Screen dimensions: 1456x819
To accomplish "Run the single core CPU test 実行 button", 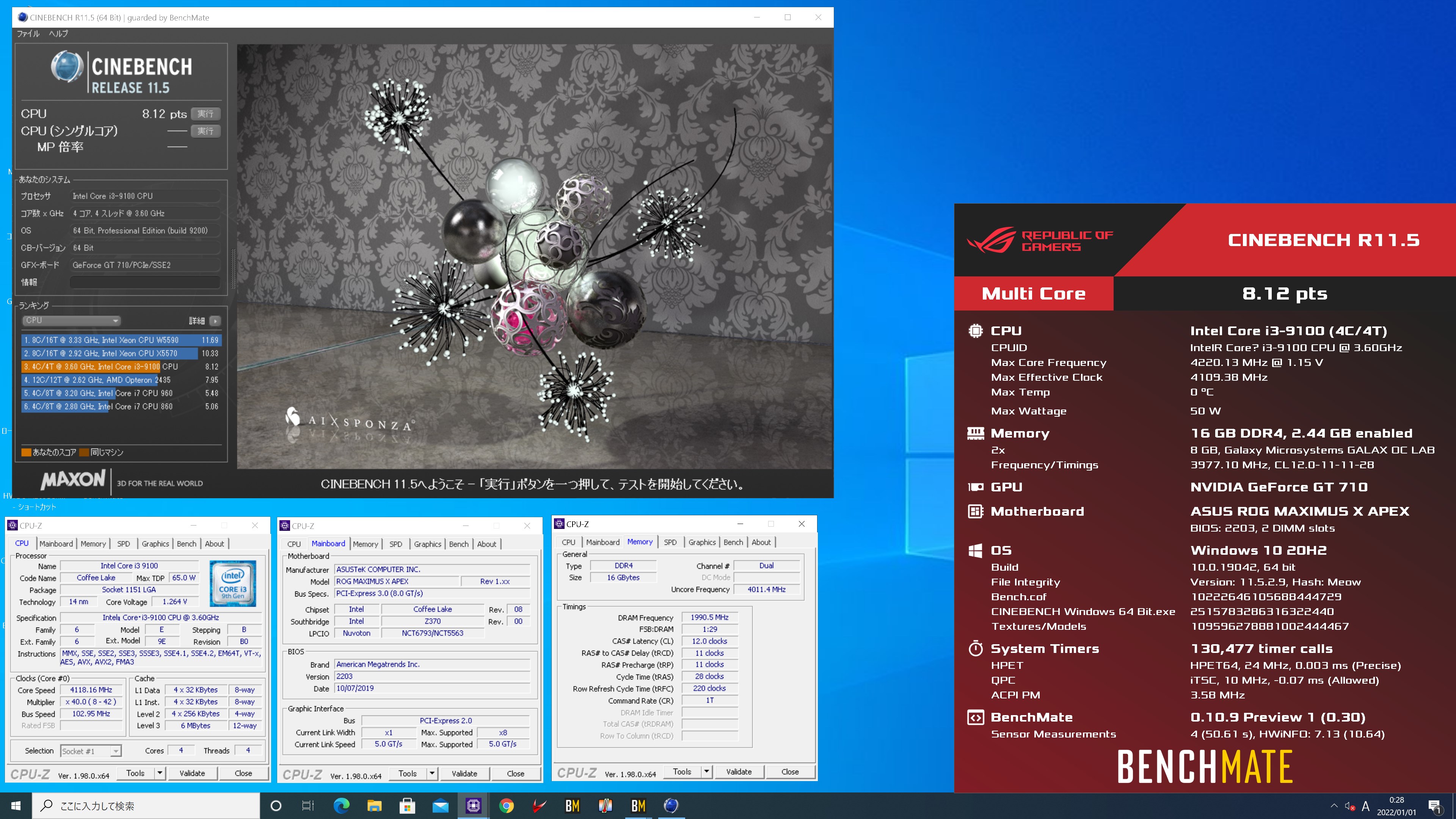I will 206,130.
